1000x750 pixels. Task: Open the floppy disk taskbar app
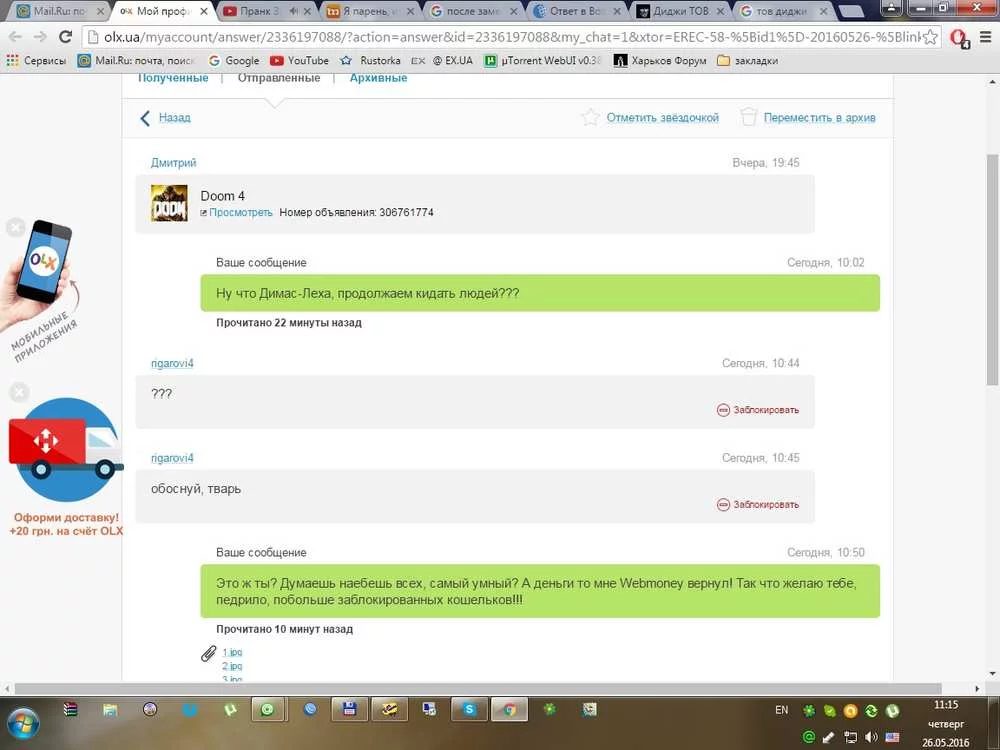click(349, 709)
